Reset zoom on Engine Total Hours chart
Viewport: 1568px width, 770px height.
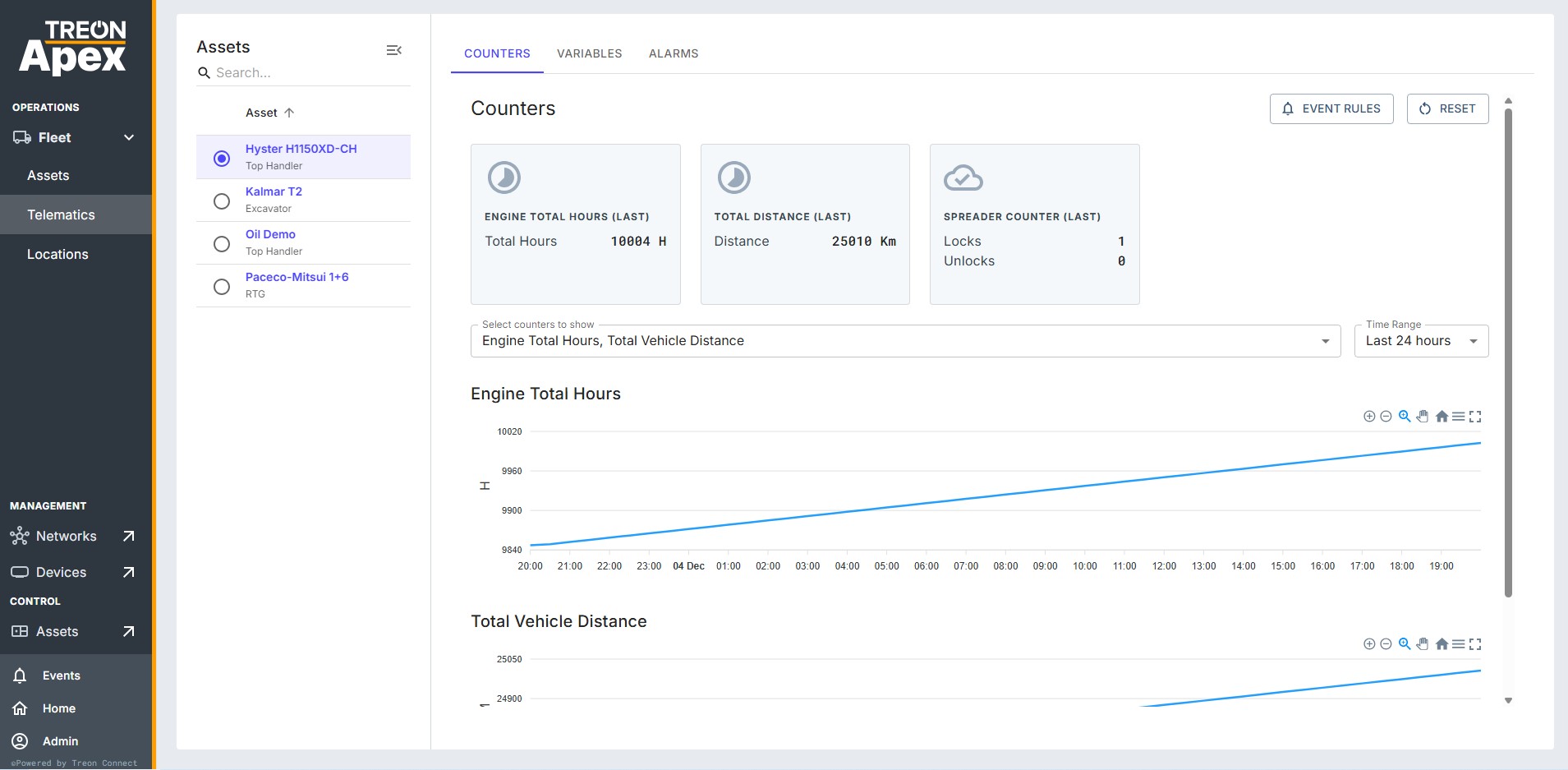(1442, 417)
